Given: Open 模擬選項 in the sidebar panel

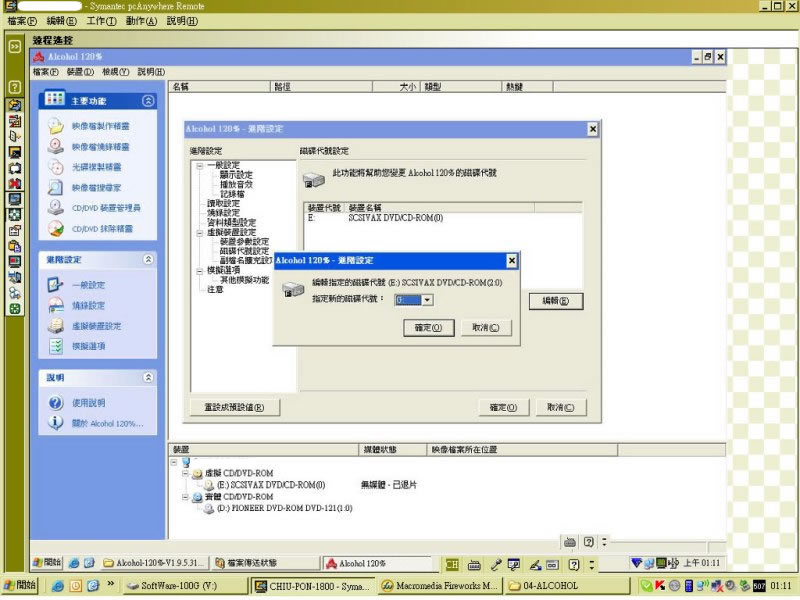Looking at the screenshot, I should [88, 346].
